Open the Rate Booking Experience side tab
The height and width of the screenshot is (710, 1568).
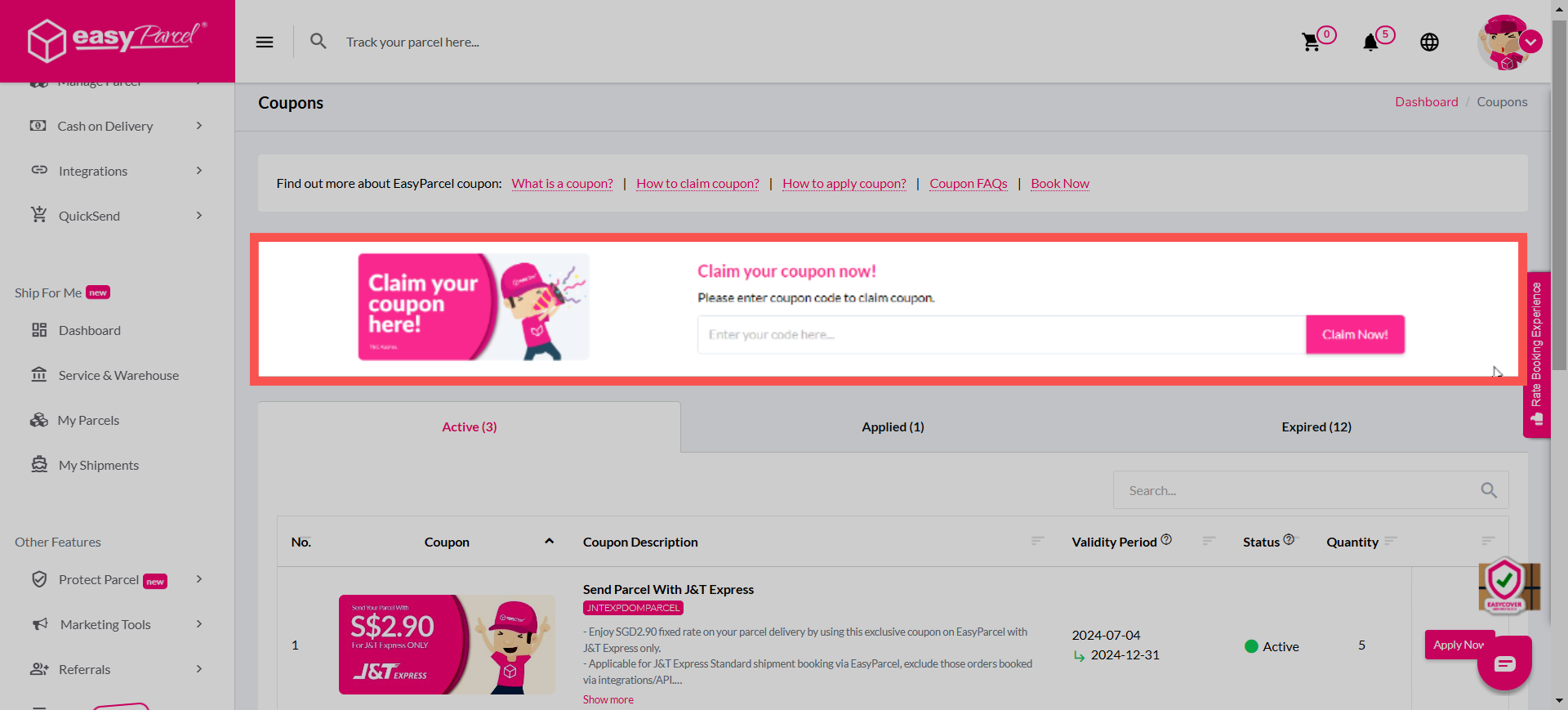(x=1536, y=355)
